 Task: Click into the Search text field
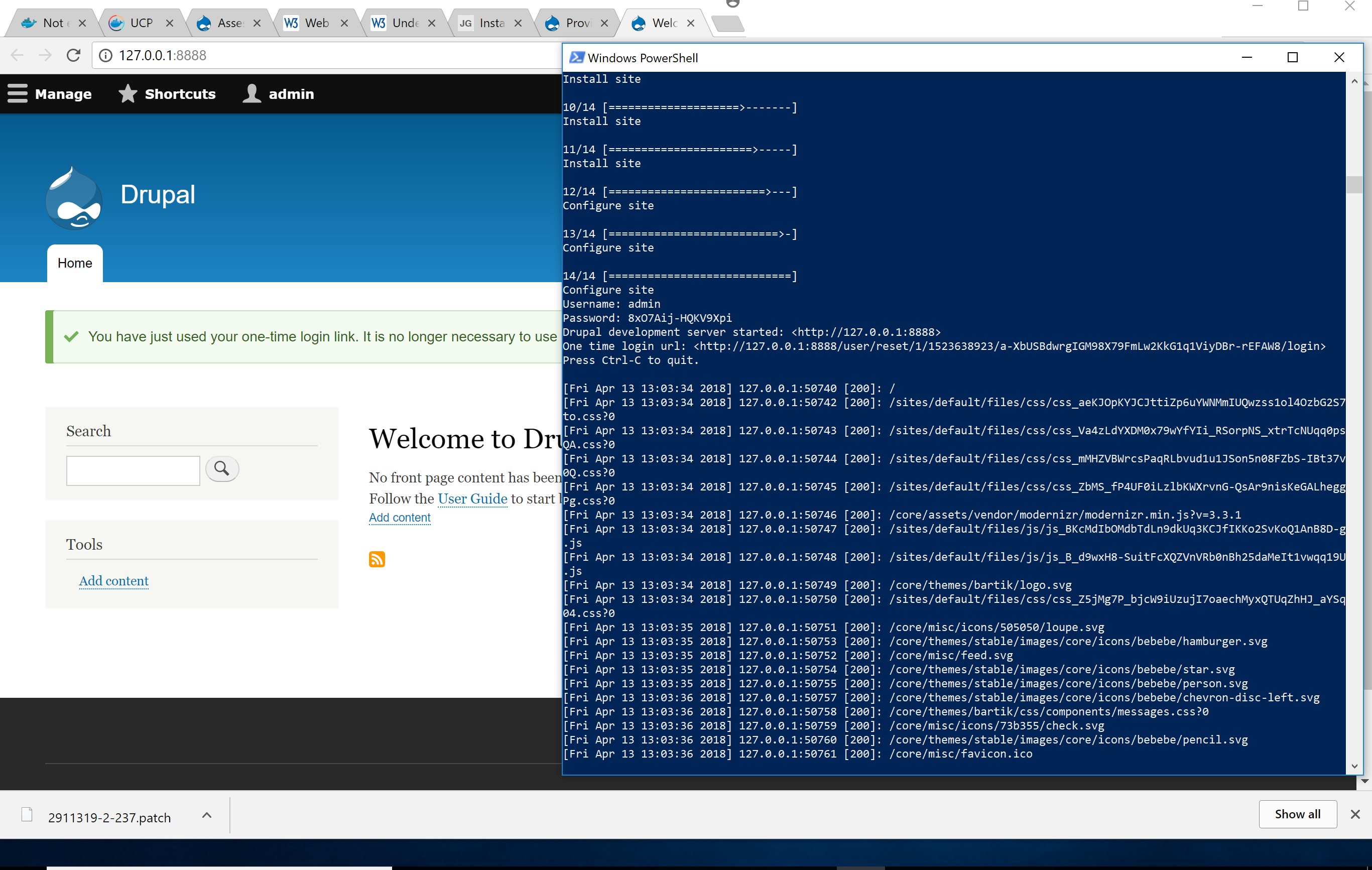133,470
